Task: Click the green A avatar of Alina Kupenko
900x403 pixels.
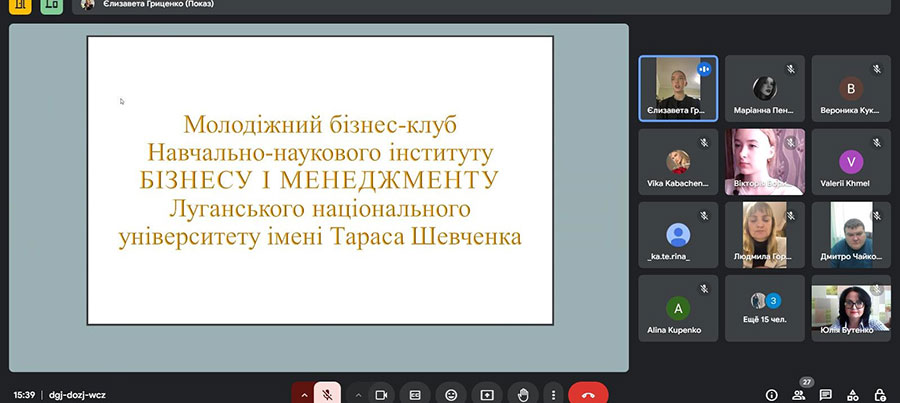Action: (x=678, y=308)
